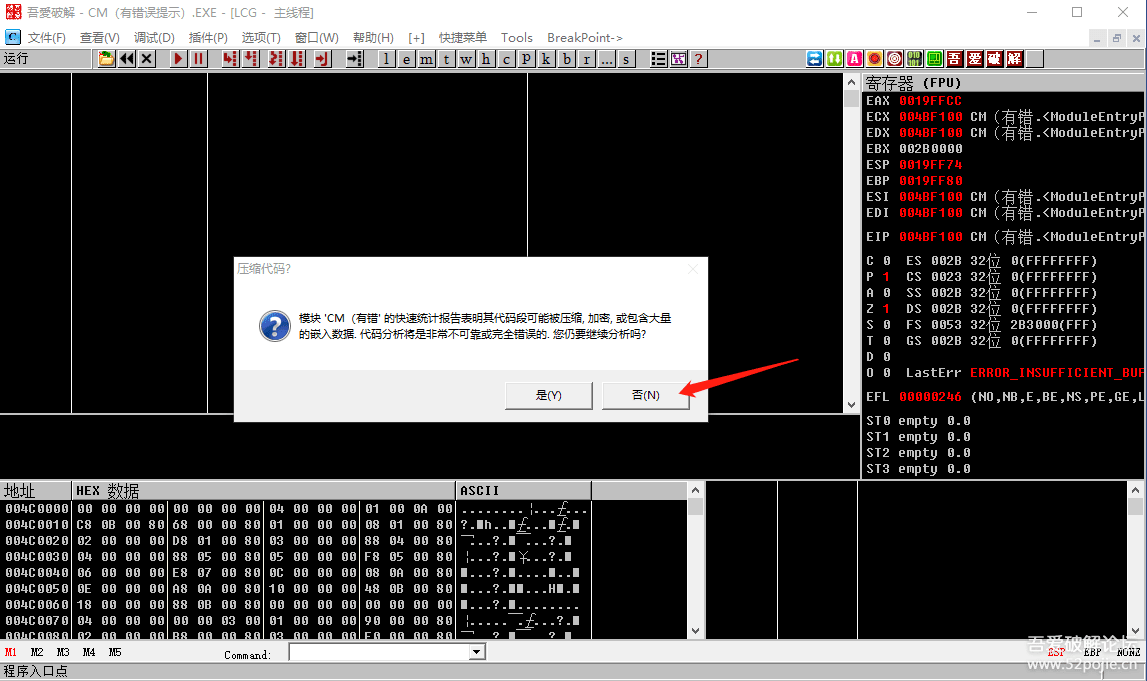Click the Rewind restart program icon
The image size is (1147, 681).
(127, 59)
